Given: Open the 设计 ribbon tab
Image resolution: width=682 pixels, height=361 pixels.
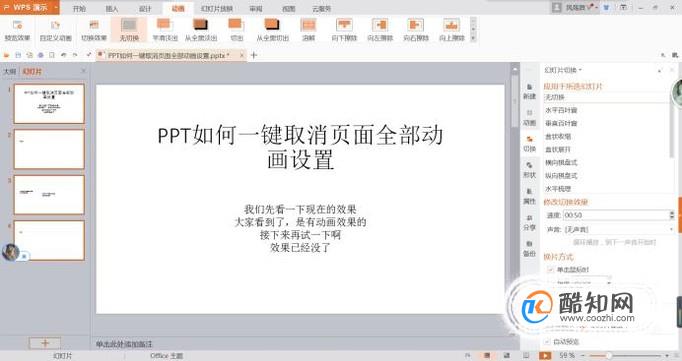Looking at the screenshot, I should (145, 8).
